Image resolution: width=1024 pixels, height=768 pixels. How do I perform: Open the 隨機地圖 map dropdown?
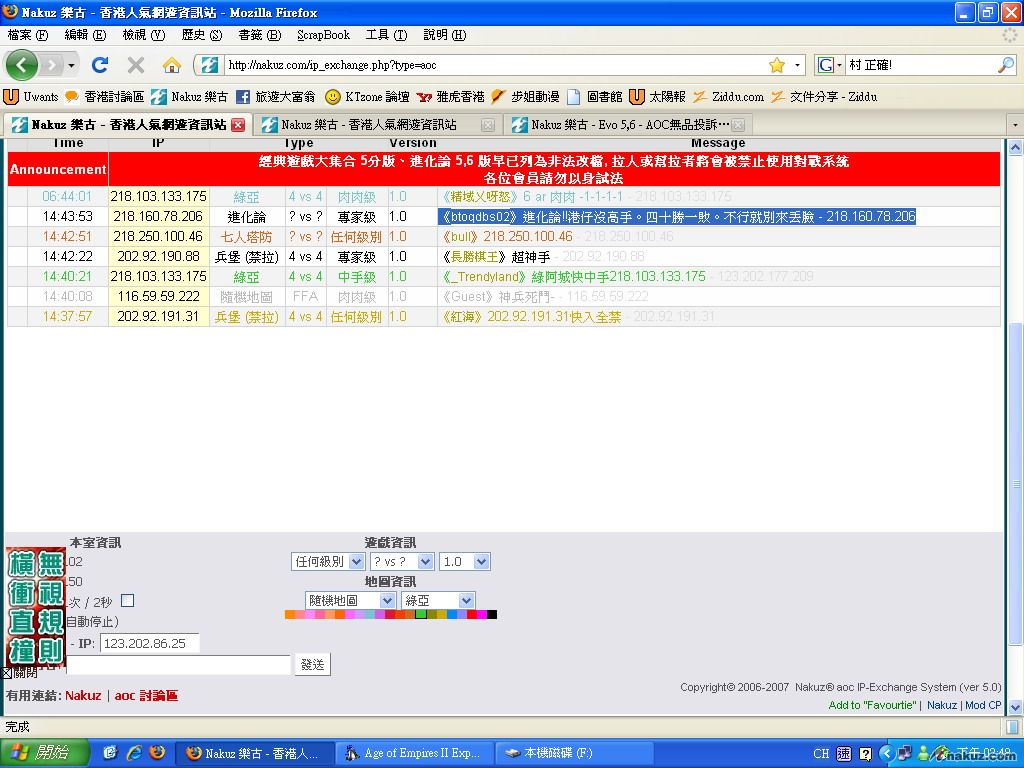pos(350,600)
